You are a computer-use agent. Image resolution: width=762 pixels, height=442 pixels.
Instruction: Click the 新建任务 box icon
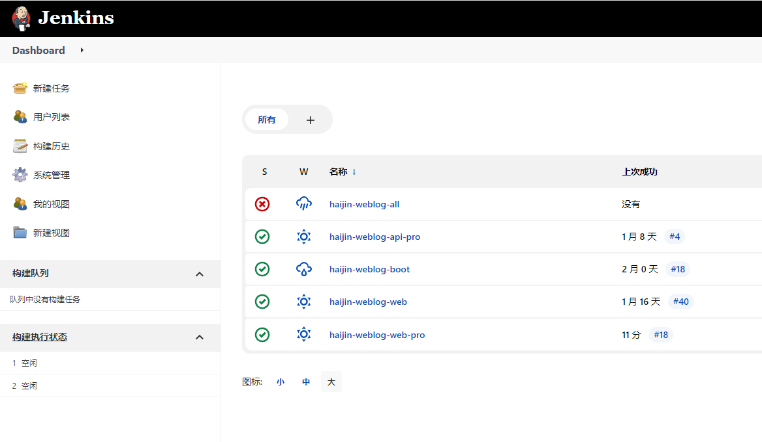pos(20,88)
